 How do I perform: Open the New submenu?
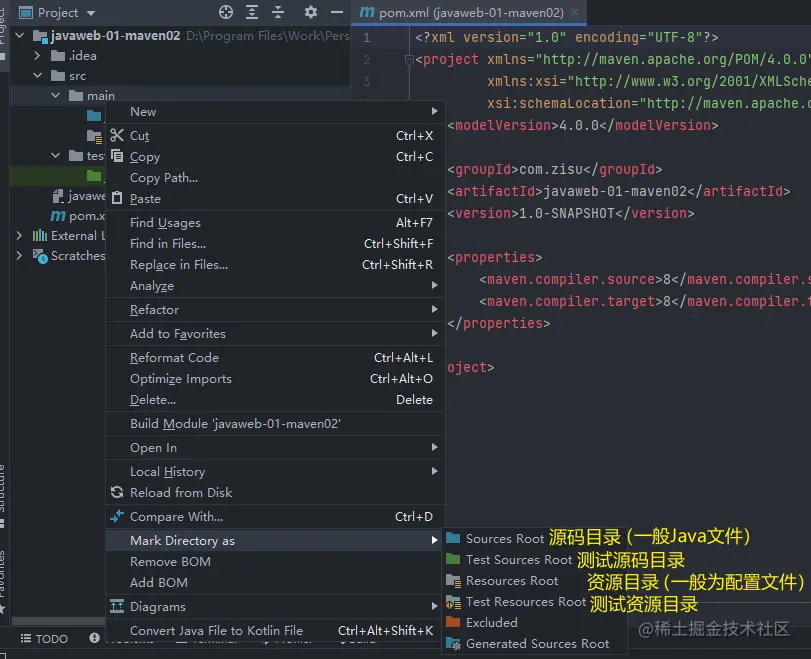[x=275, y=111]
